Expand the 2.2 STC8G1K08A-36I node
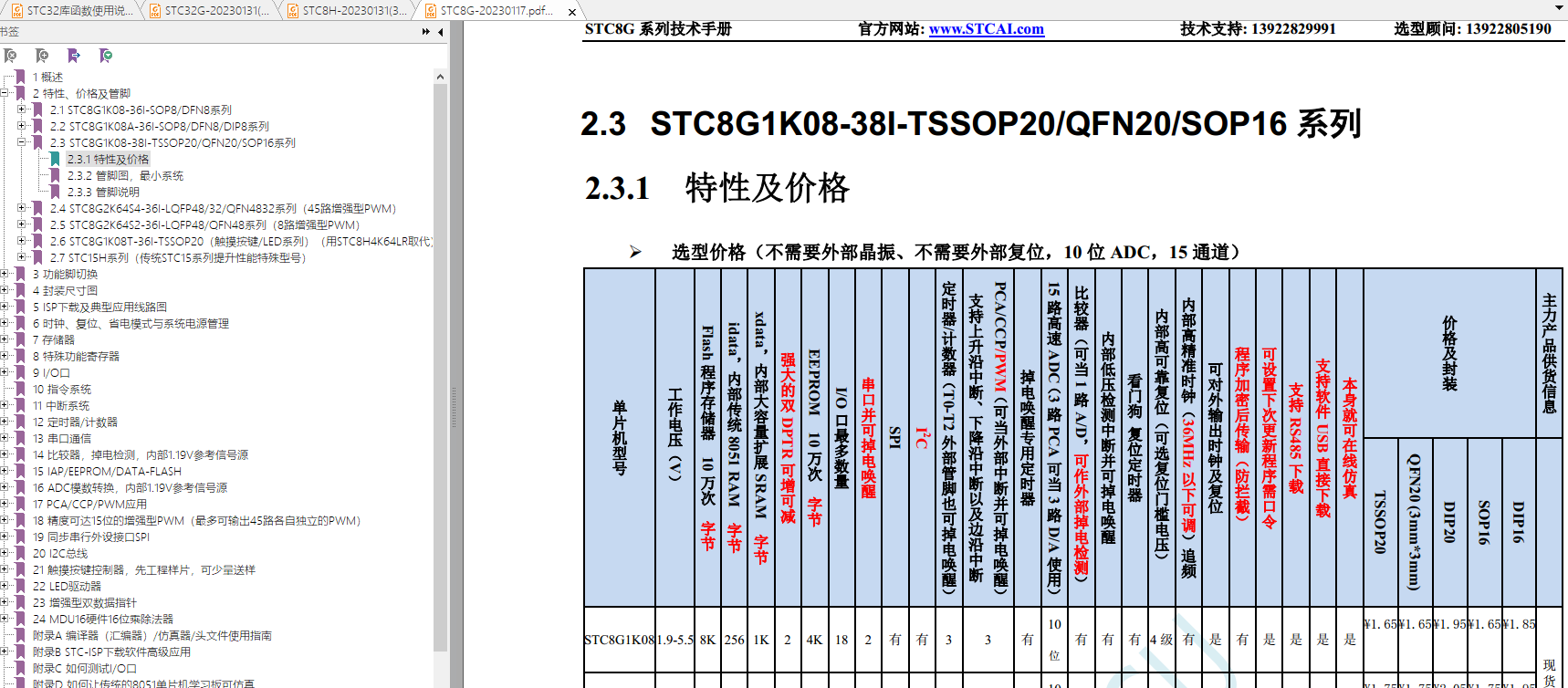This screenshot has width=1568, height=688. [x=22, y=126]
